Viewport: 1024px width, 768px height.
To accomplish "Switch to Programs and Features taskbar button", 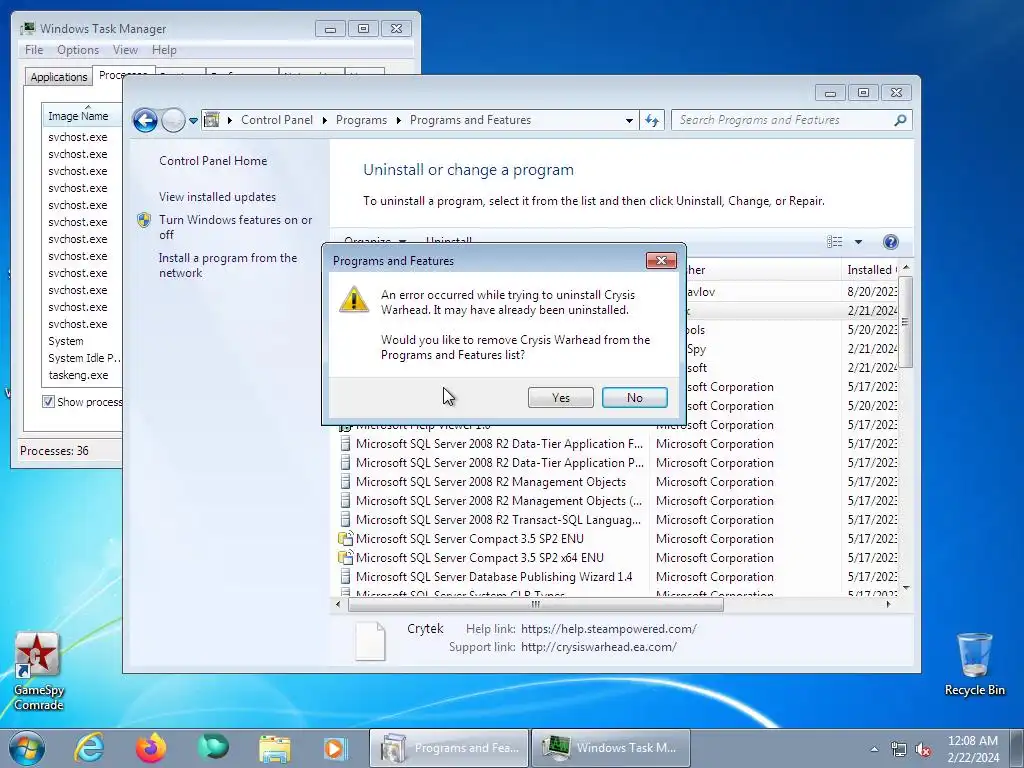I will click(x=449, y=748).
